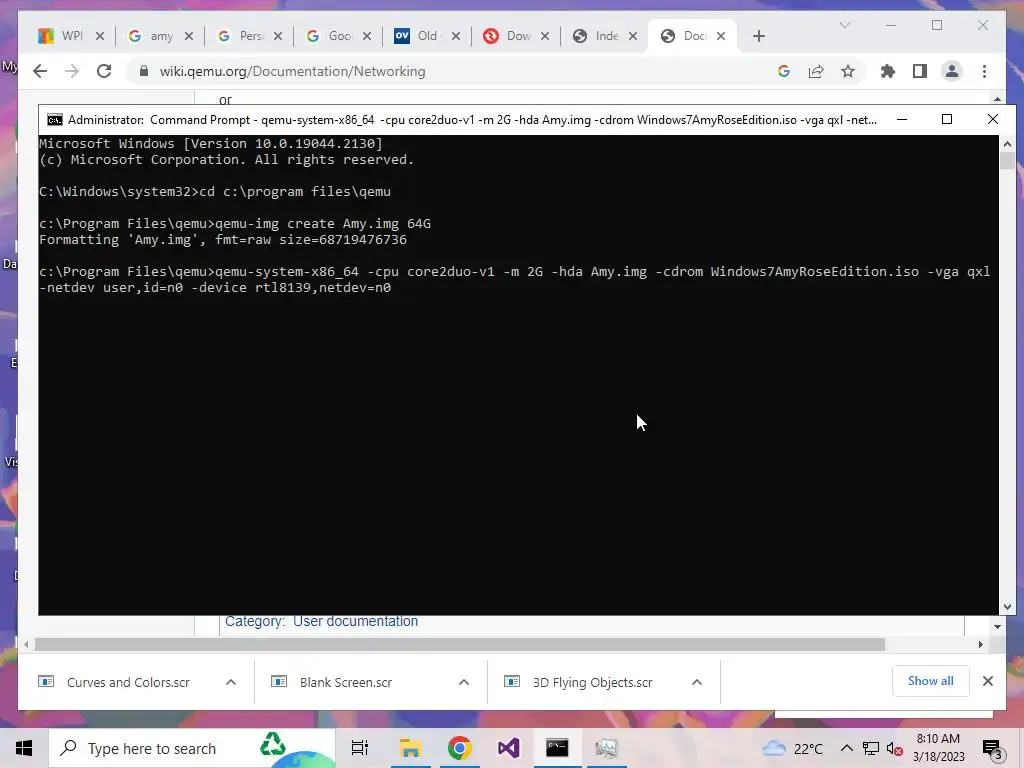This screenshot has width=1024, height=768.
Task: Open the tab search chevron in Chrome
Action: [844, 25]
